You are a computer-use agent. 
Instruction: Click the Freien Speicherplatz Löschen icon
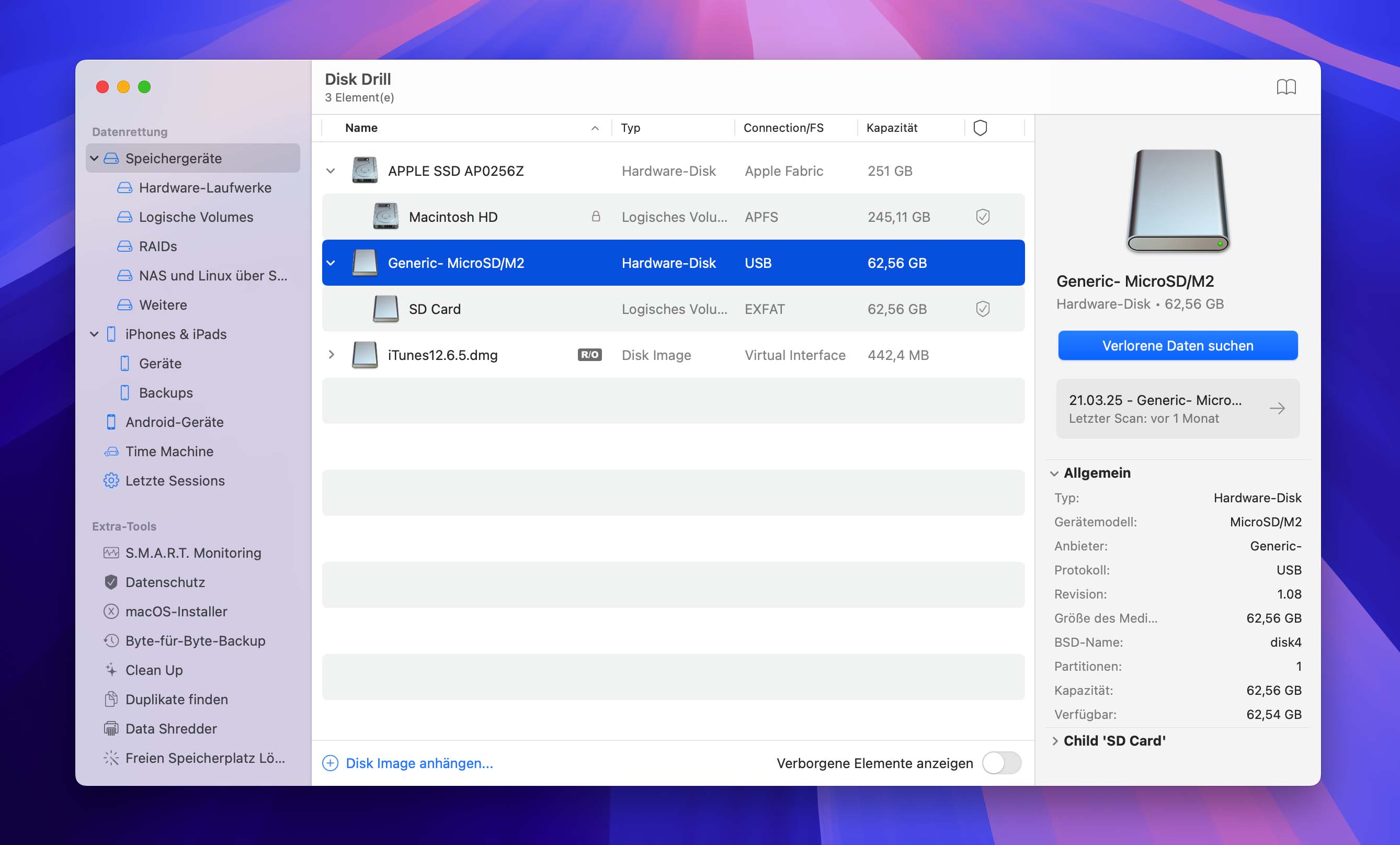[x=111, y=758]
